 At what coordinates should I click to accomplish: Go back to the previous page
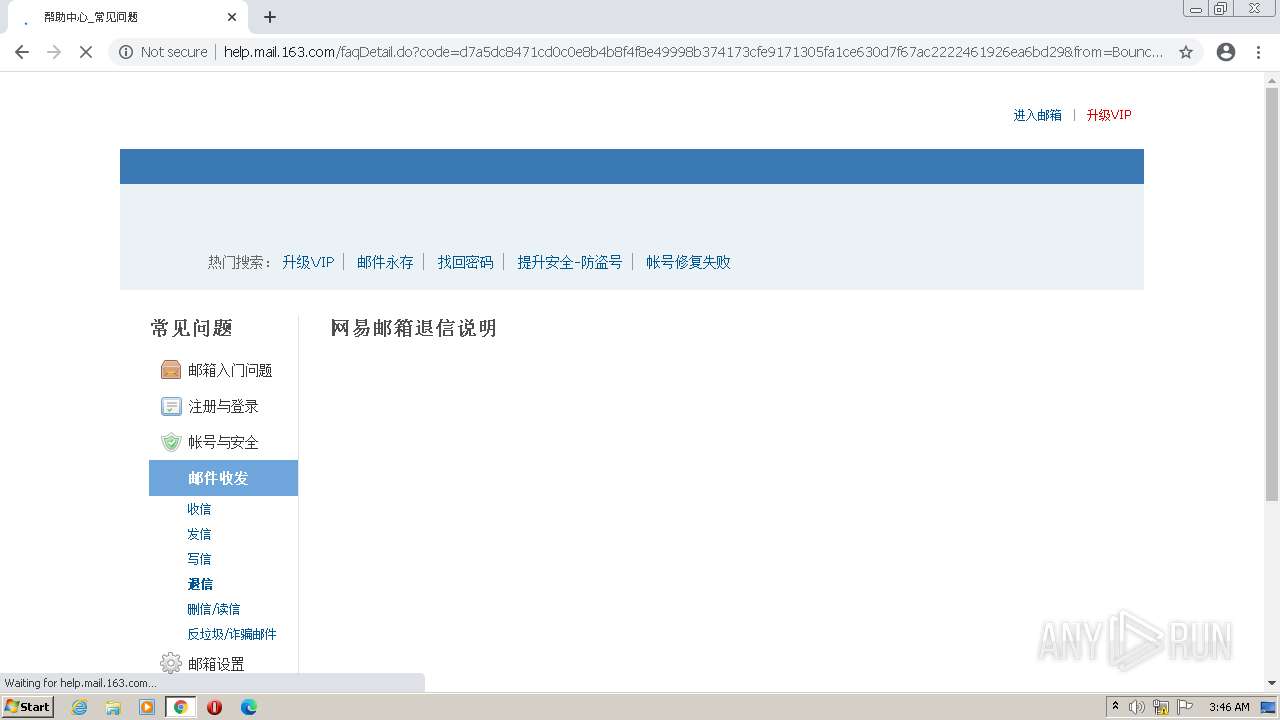(x=22, y=52)
